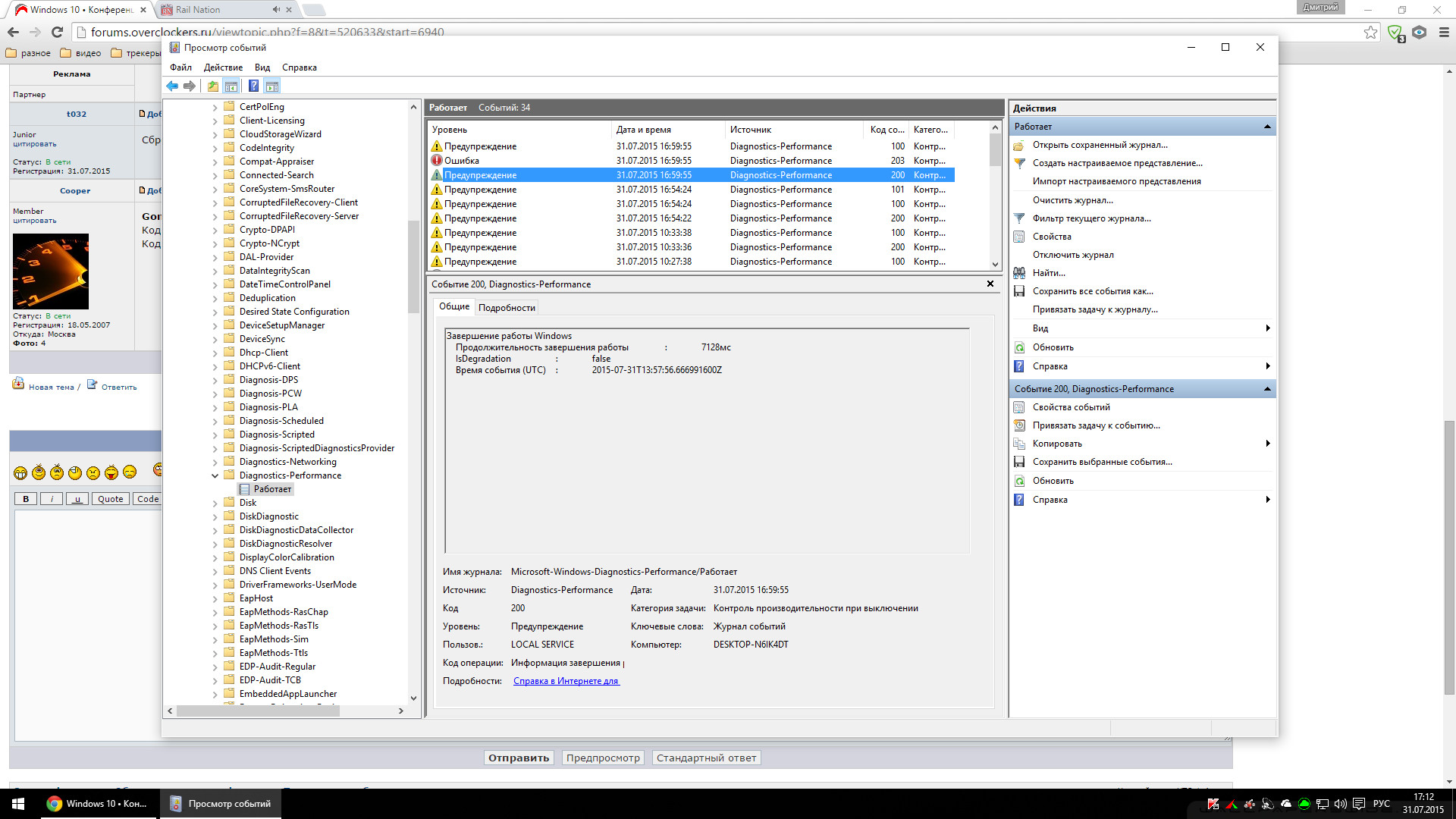Open the Справка в Интернете link
The height and width of the screenshot is (819, 1456).
[x=566, y=681]
